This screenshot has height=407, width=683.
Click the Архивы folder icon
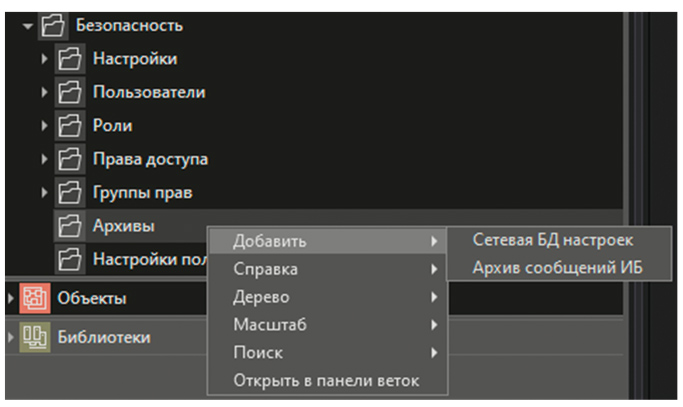pos(68,227)
